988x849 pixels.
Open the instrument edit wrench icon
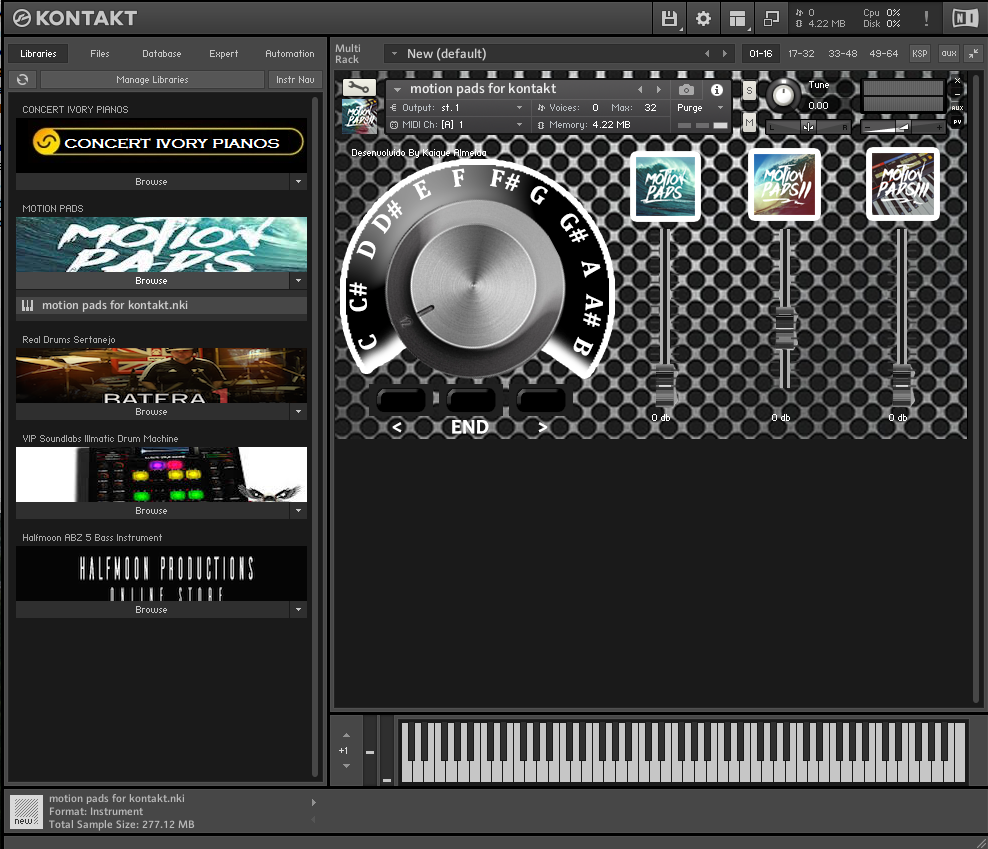point(359,87)
